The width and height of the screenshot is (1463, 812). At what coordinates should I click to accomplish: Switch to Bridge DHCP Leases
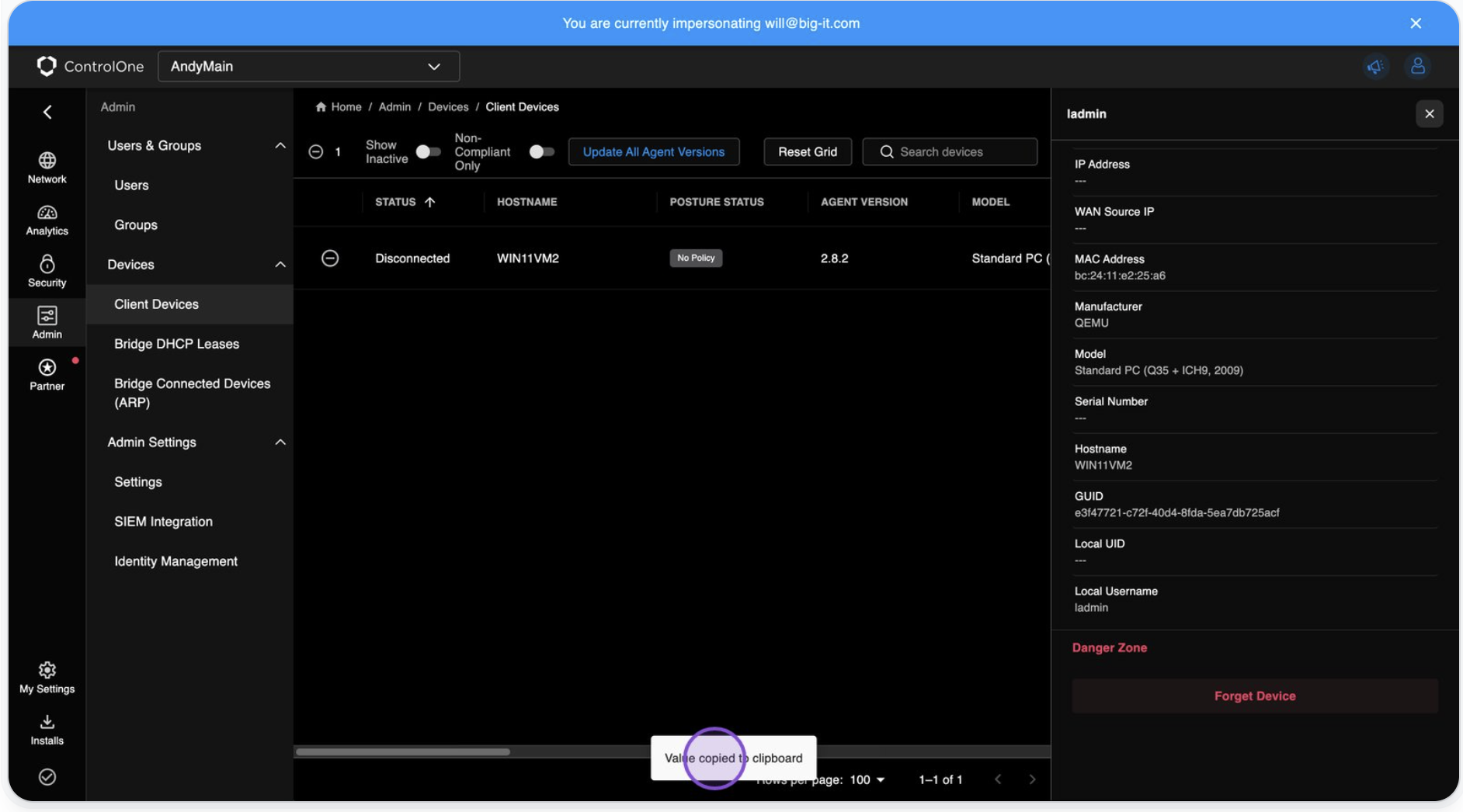click(176, 344)
